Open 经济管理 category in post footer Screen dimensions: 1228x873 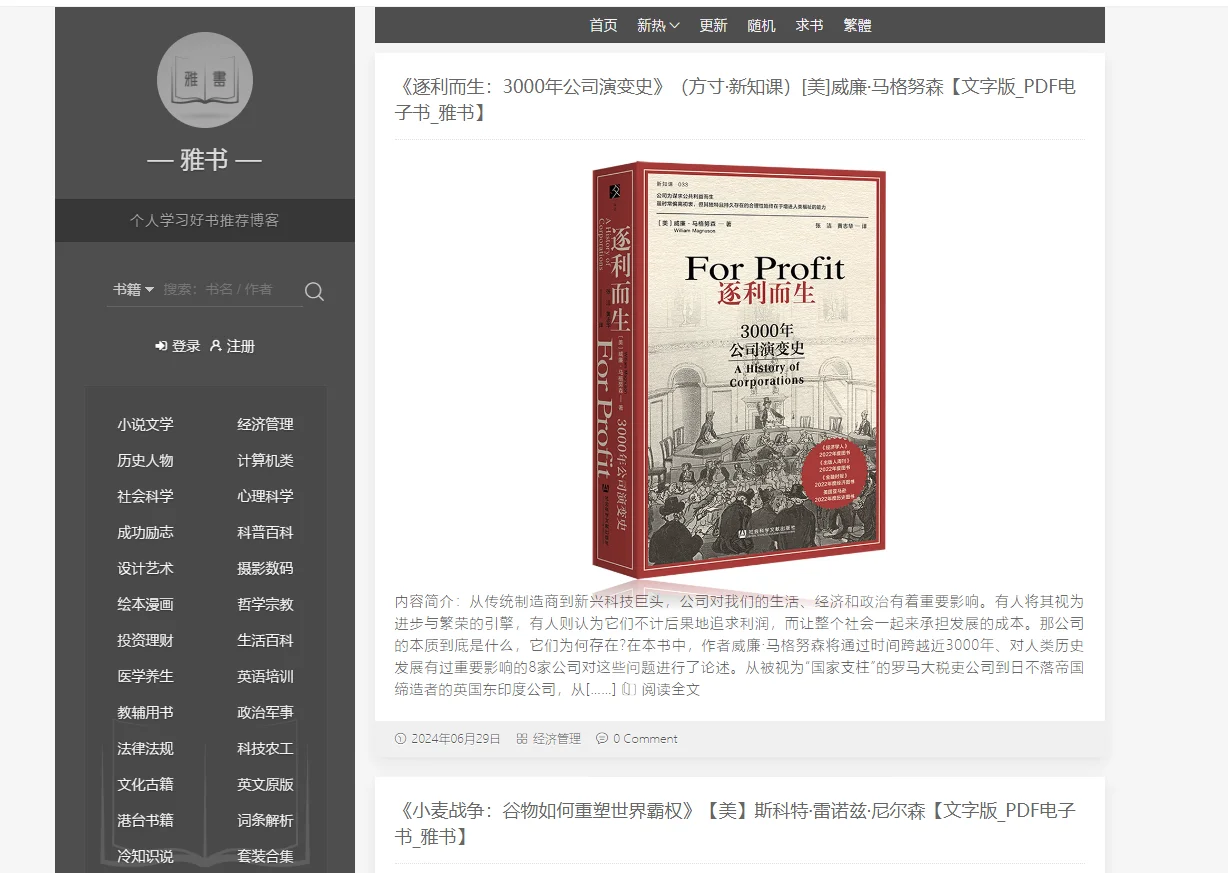(557, 739)
